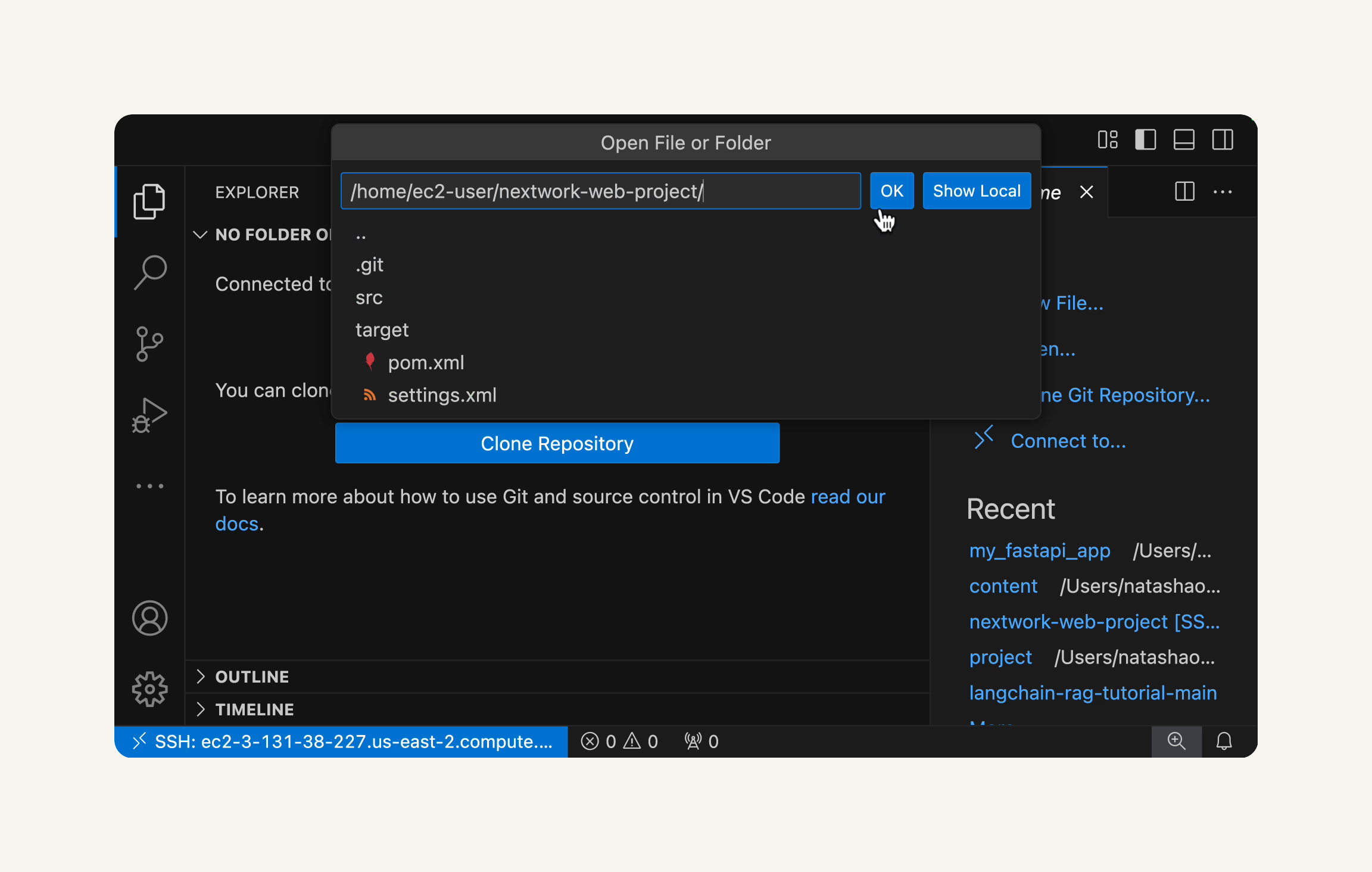Click the Clone Repository button
The image size is (1372, 872).
(x=557, y=443)
